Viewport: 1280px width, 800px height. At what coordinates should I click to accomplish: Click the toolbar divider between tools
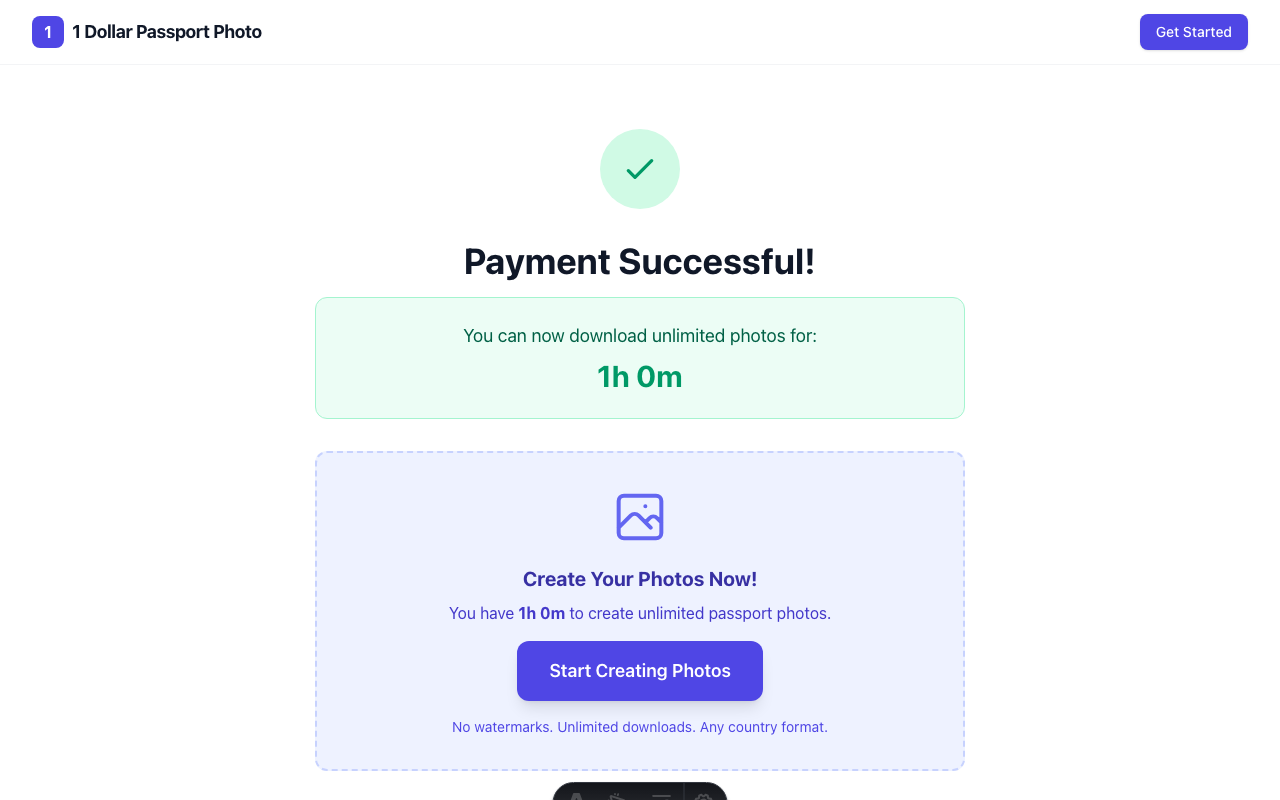pyautogui.click(x=685, y=796)
